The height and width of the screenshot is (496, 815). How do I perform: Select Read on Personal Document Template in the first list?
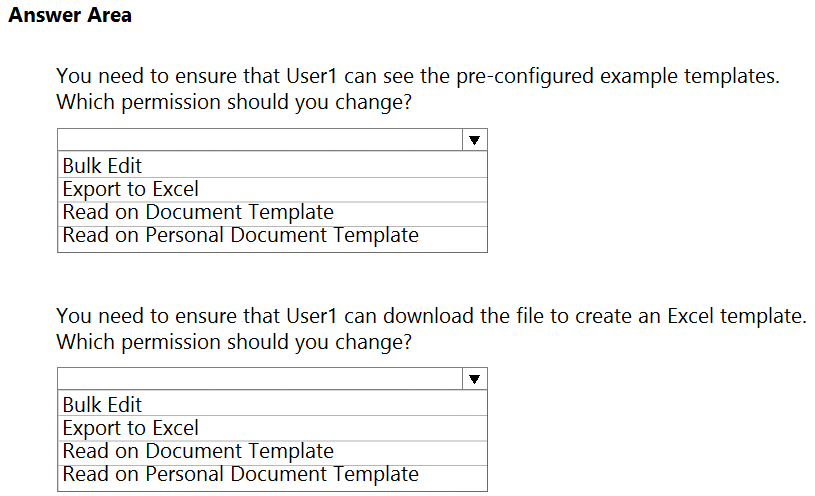click(x=272, y=238)
